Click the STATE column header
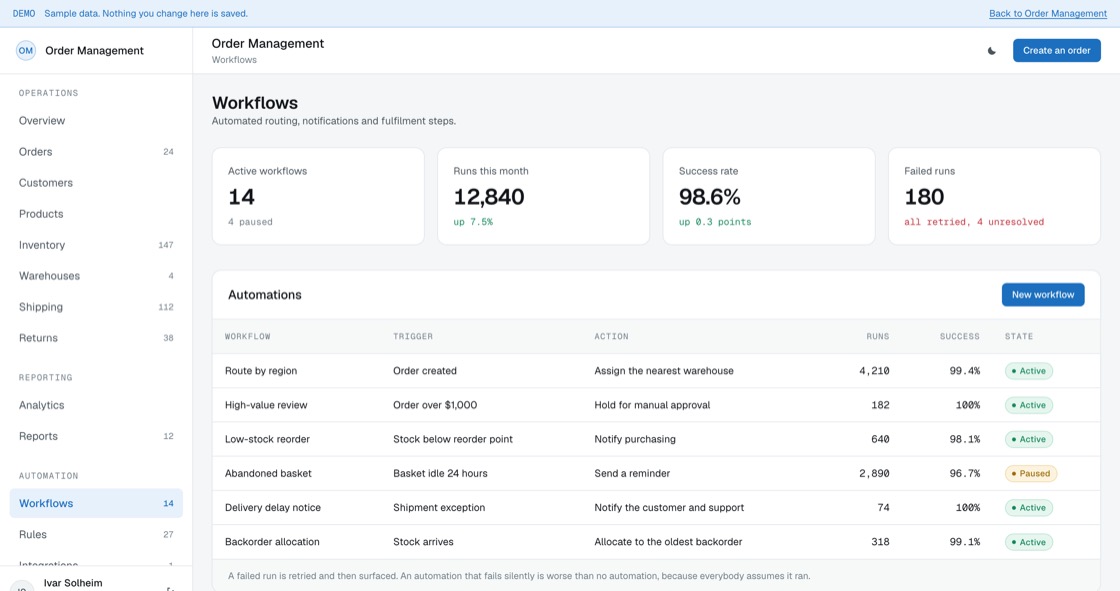 pos(1019,336)
